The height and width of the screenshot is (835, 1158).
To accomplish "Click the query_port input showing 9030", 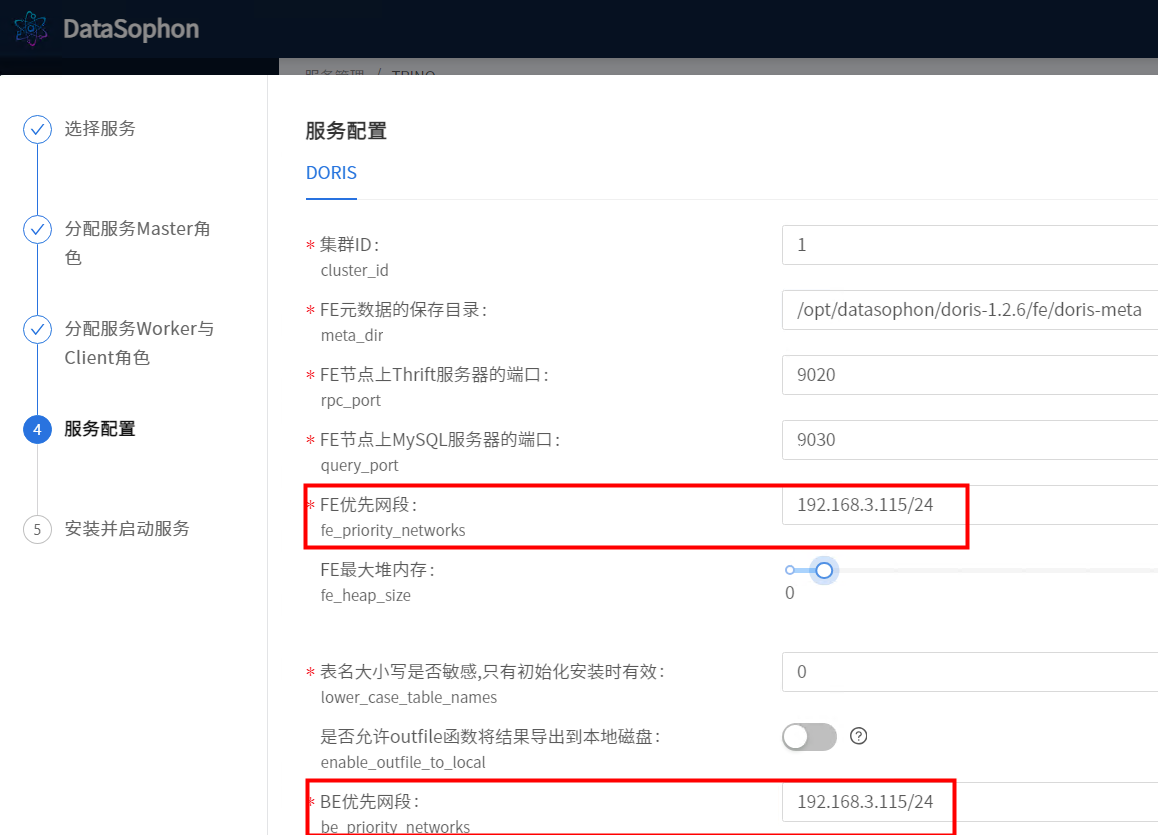I will click(x=970, y=440).
